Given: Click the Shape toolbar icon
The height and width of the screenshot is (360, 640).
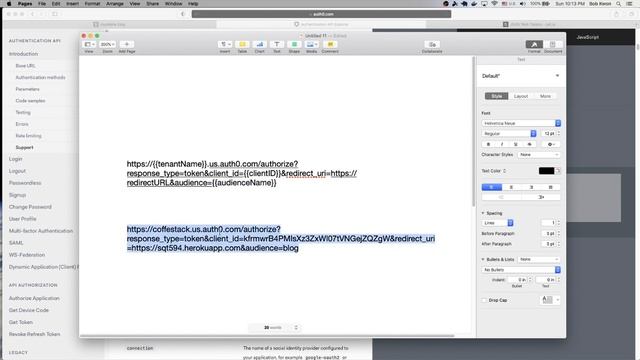Looking at the screenshot, I should point(294,44).
